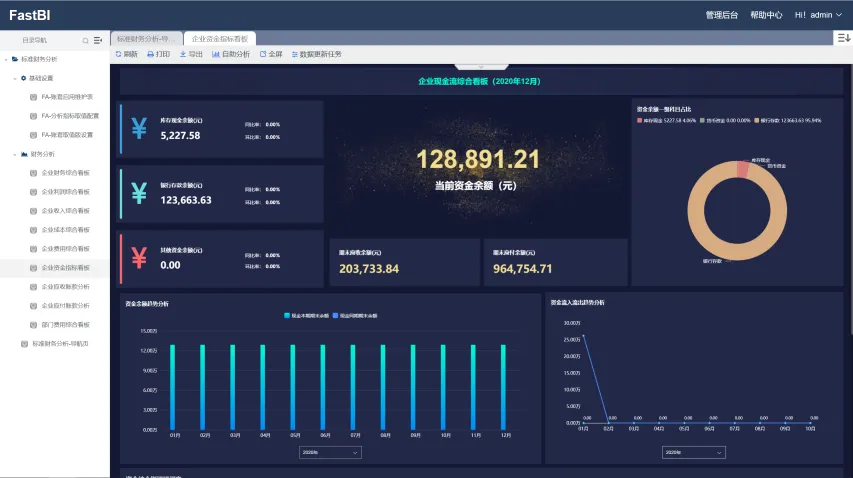Click the 01月 peak point on line chart
The width and height of the screenshot is (853, 478).
[583, 336]
